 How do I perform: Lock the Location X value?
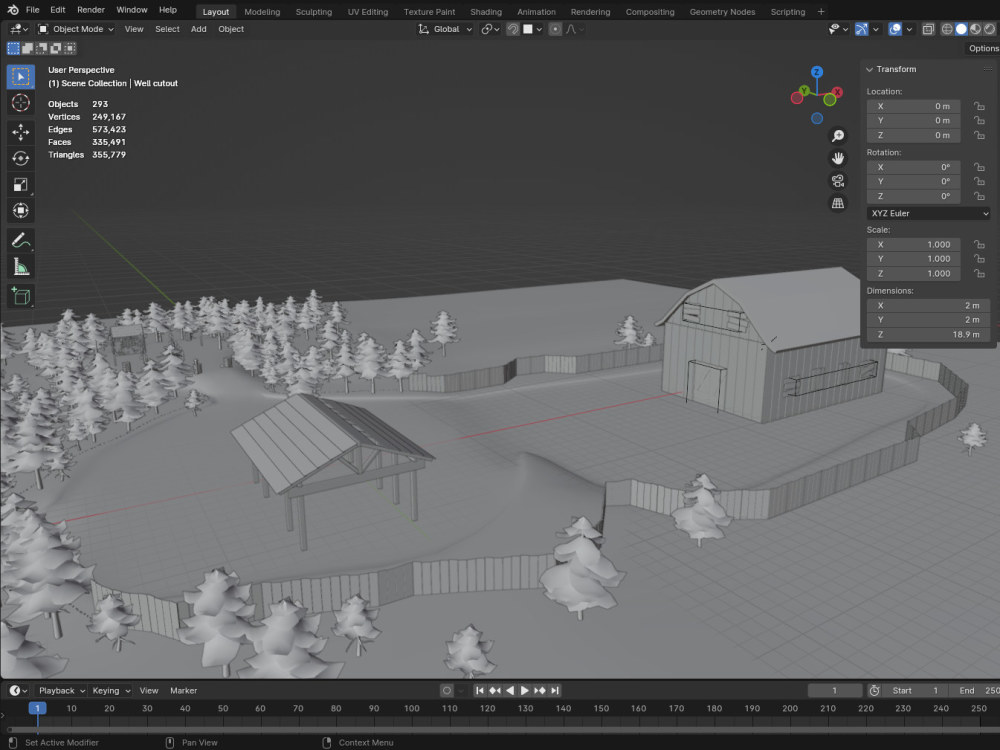coord(979,106)
